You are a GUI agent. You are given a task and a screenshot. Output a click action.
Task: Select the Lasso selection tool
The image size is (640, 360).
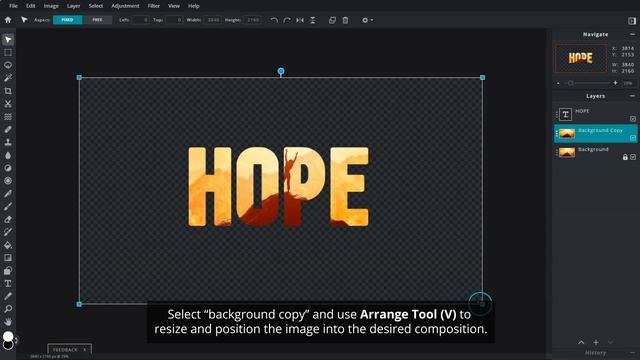(8, 65)
